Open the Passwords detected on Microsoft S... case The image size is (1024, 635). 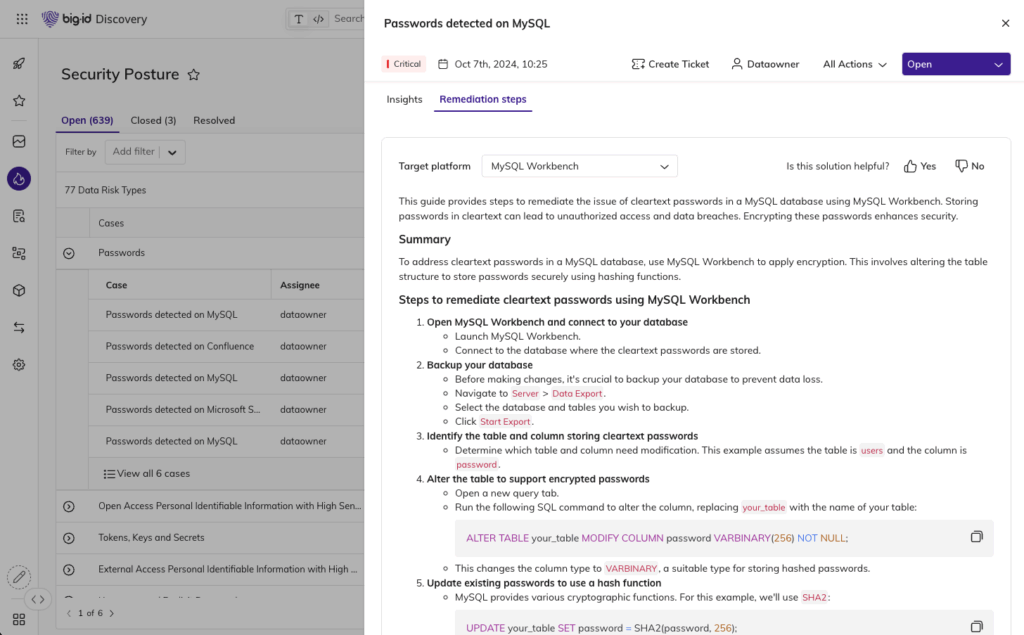[x=183, y=410]
